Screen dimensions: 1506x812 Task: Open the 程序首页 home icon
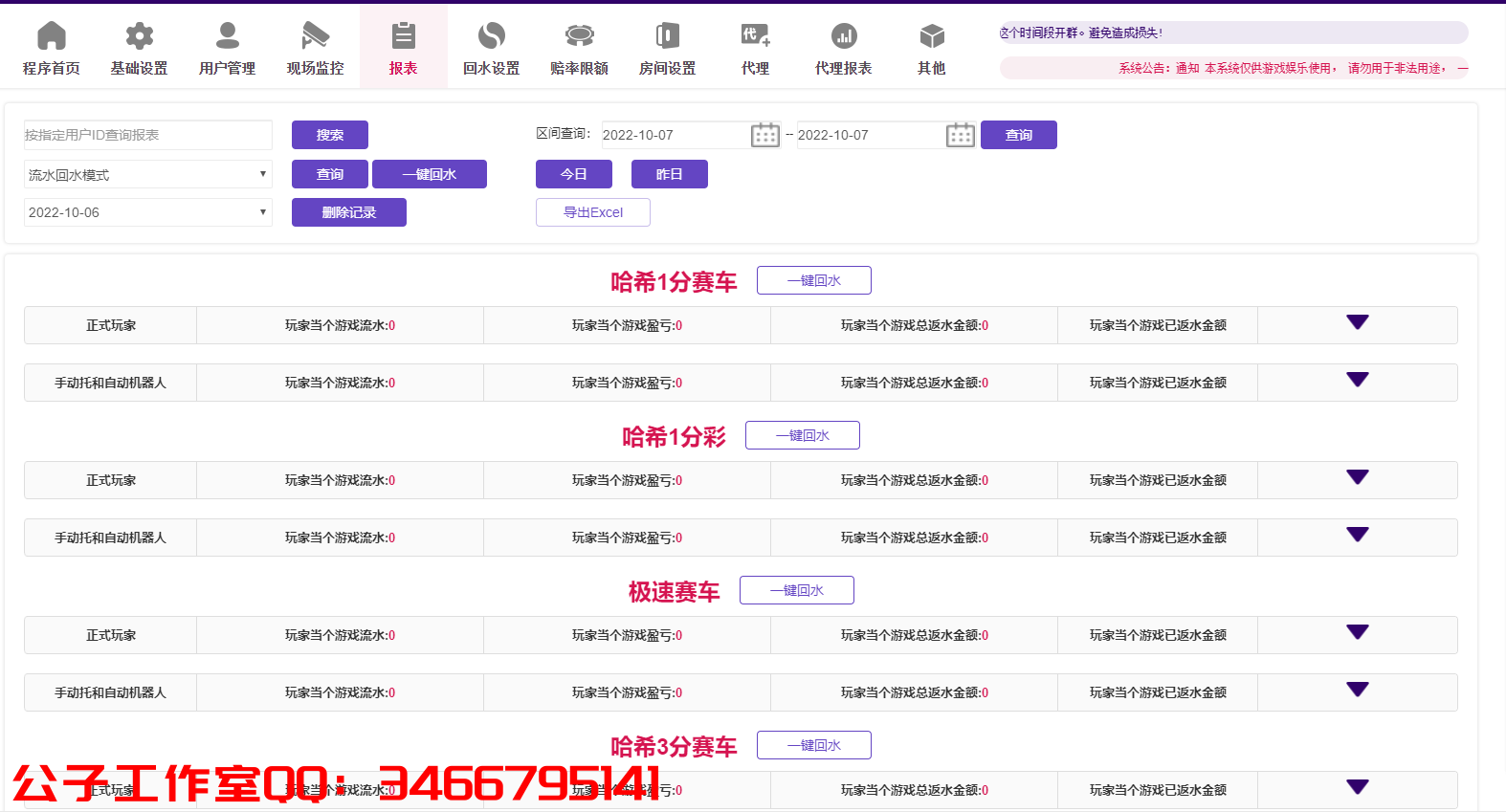click(52, 36)
